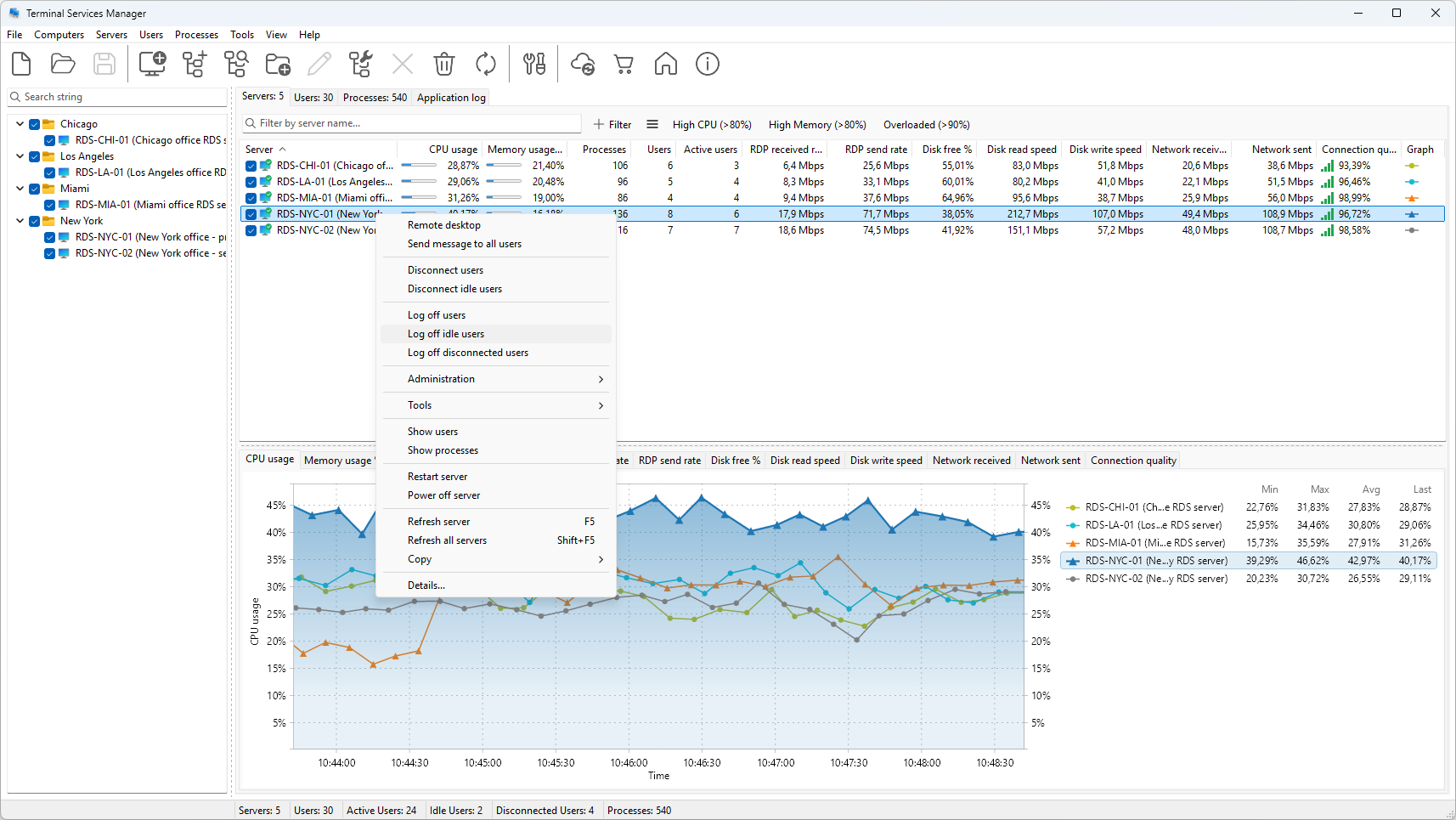Collapse the New York tree node
Image resolution: width=1456 pixels, height=820 pixels.
(20, 220)
